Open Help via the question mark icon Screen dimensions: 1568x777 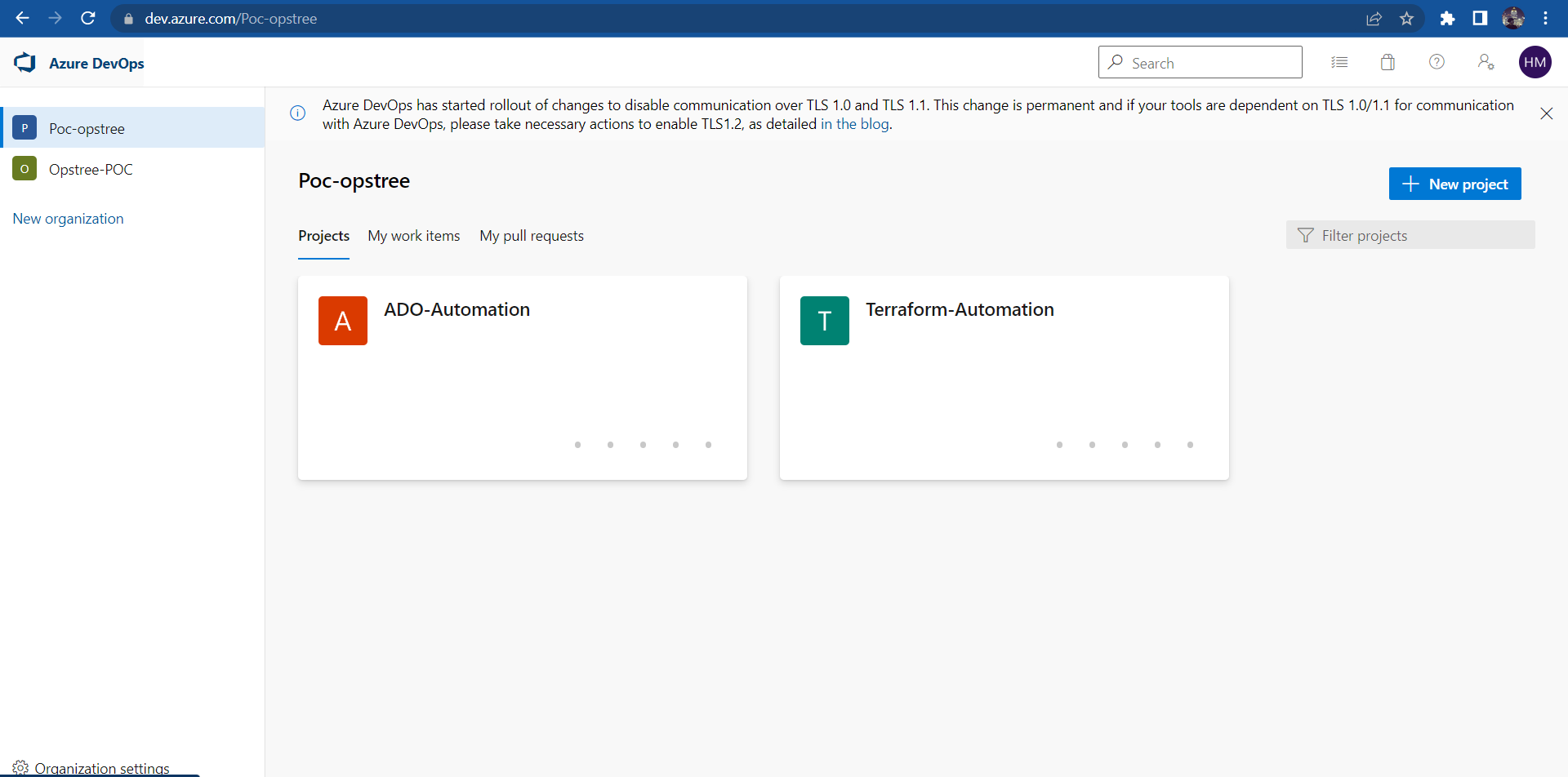coord(1437,62)
